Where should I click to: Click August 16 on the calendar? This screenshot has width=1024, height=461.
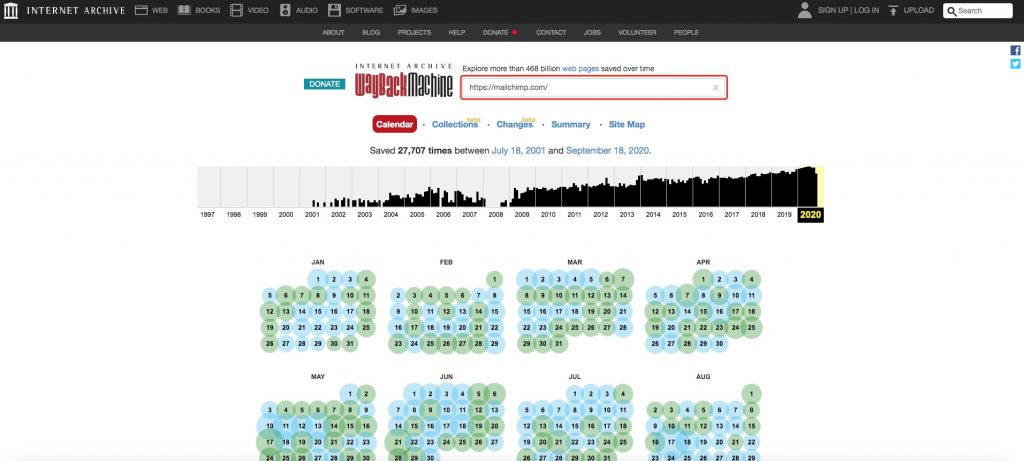655,442
